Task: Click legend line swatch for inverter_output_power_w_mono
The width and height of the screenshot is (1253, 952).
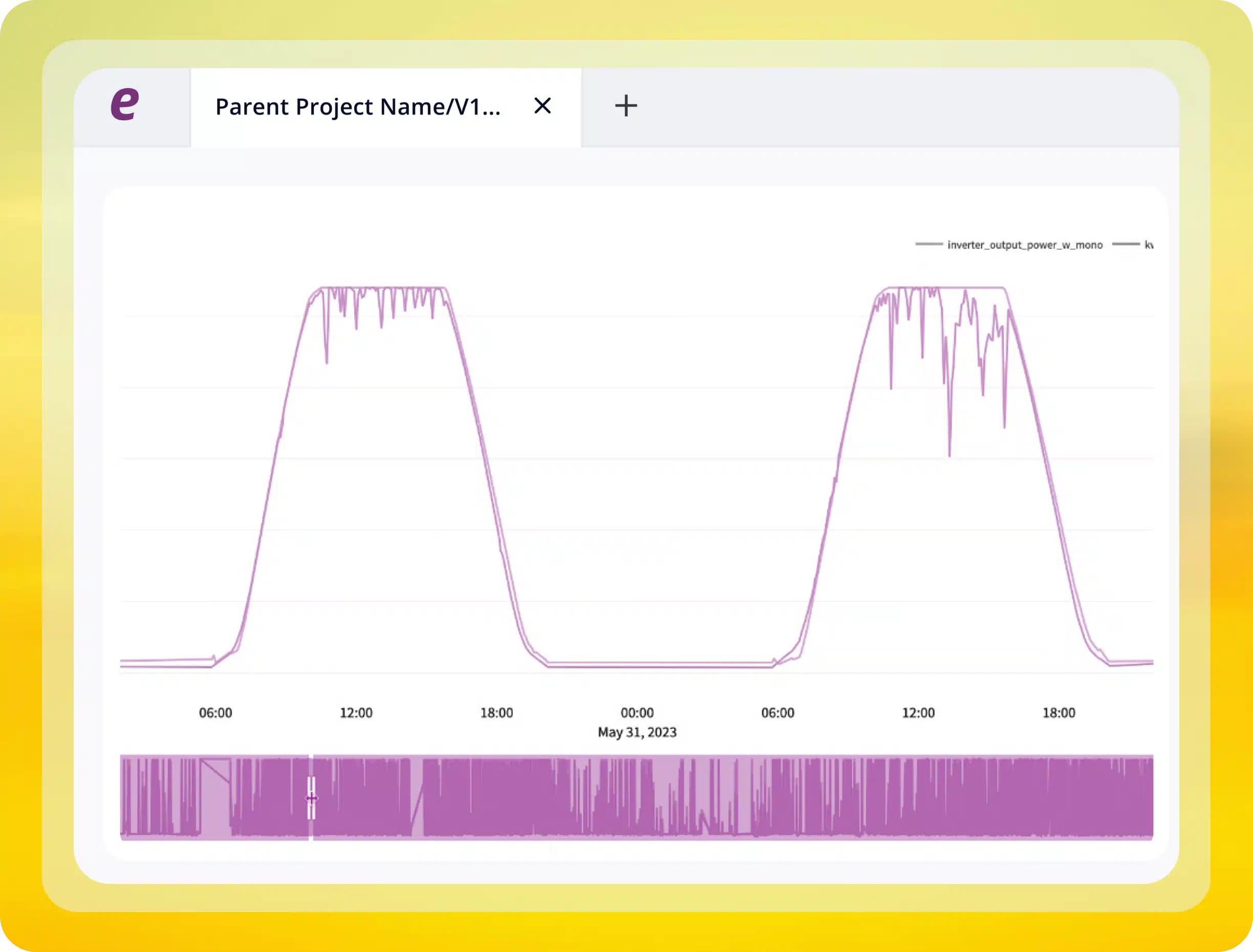Action: [x=929, y=244]
